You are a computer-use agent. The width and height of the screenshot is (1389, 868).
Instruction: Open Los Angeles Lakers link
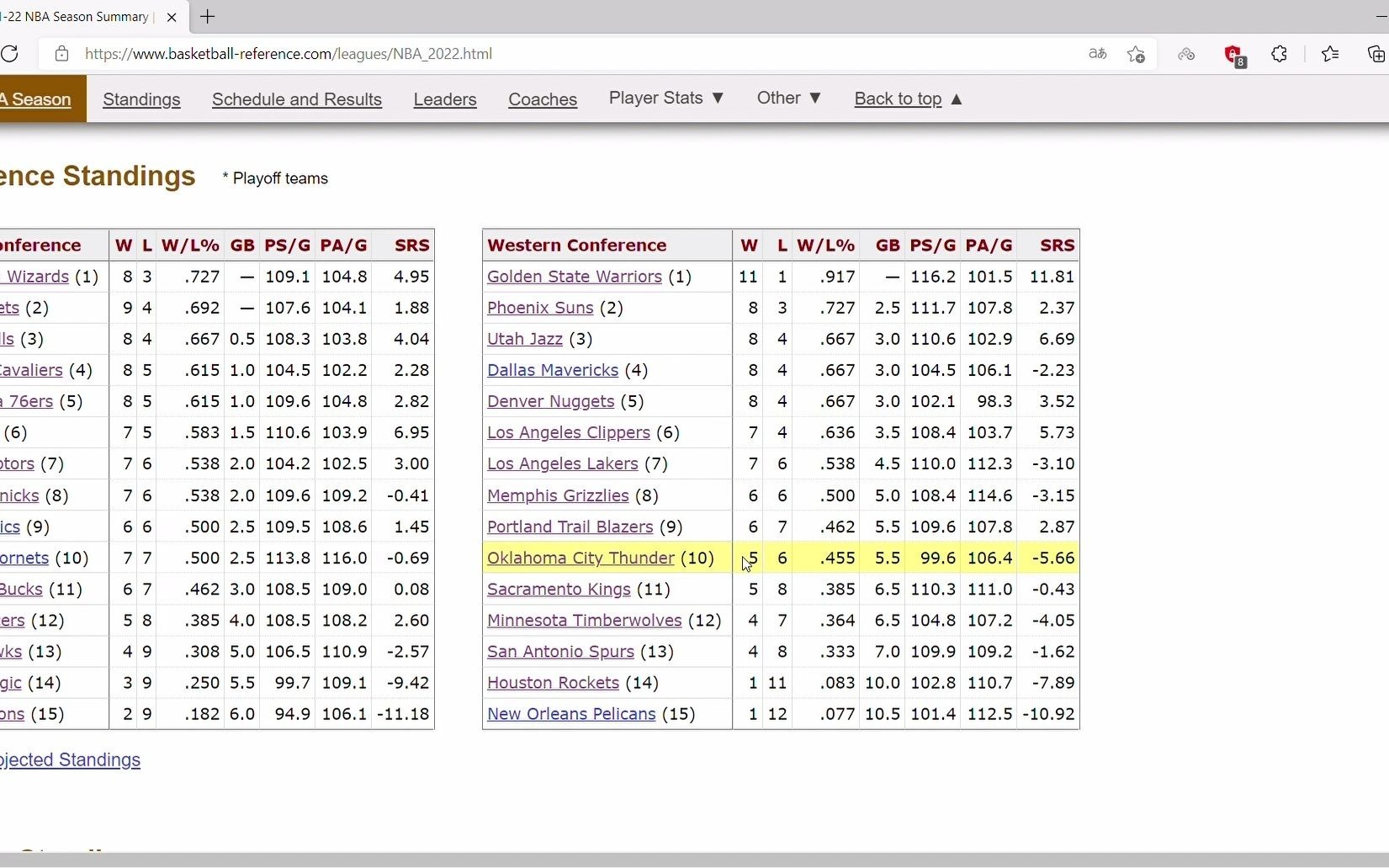[x=562, y=463]
